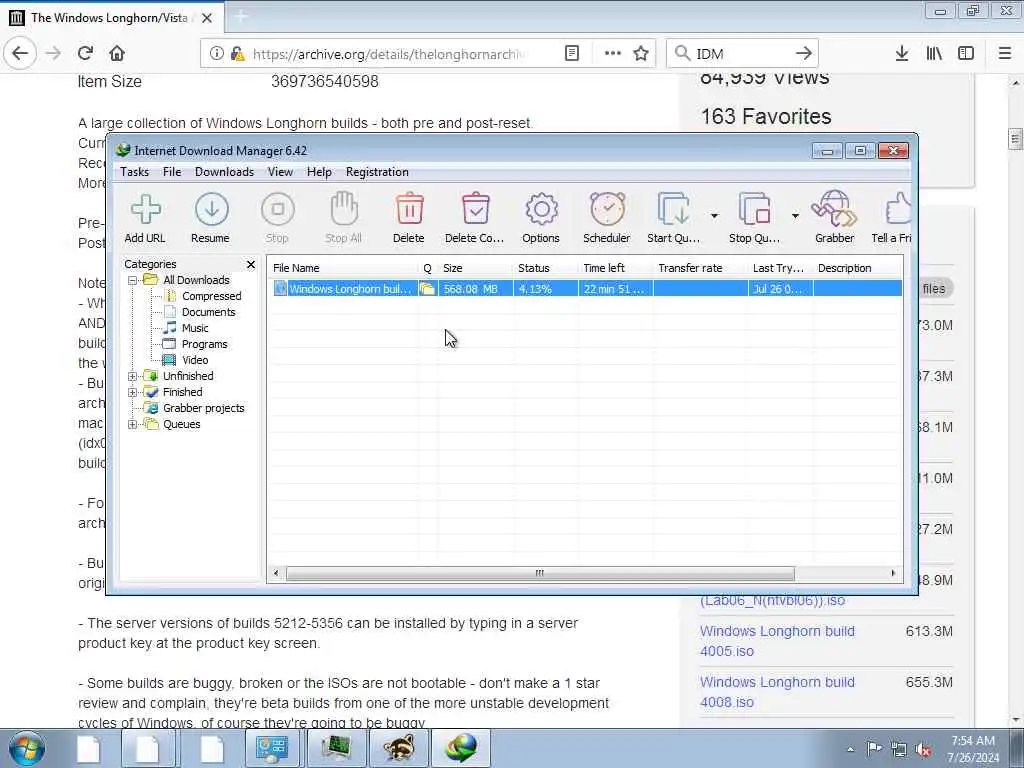Screen dimensions: 1024x768
Task: Sort by Time left column header
Action: pos(615,268)
